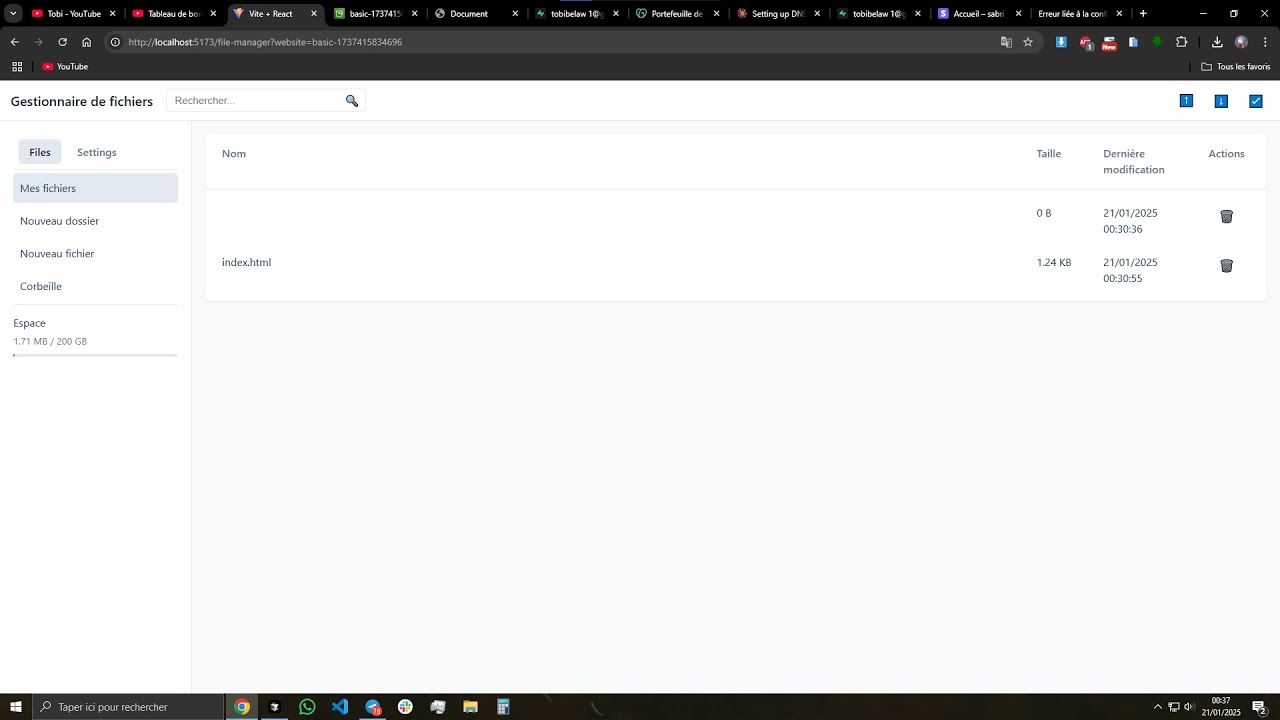Click the blue checkmark select icon
This screenshot has height=720, width=1280.
coord(1256,101)
